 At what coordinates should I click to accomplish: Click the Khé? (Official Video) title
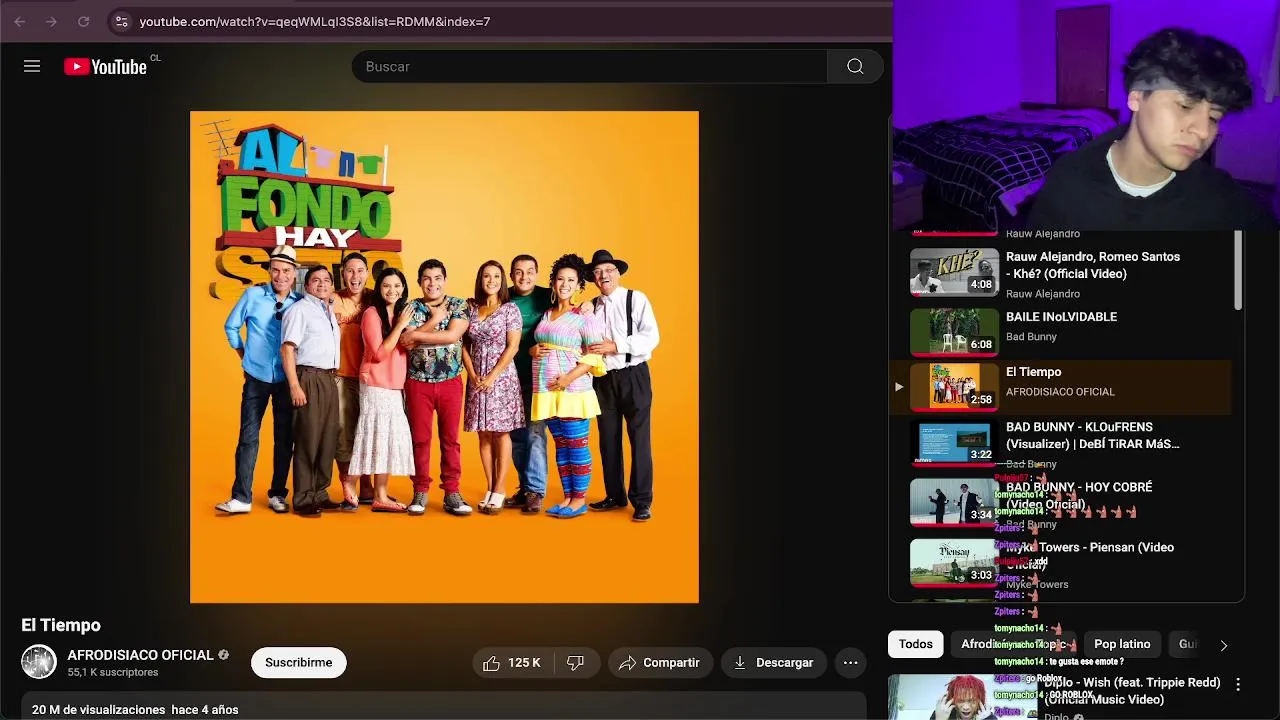tap(1093, 265)
